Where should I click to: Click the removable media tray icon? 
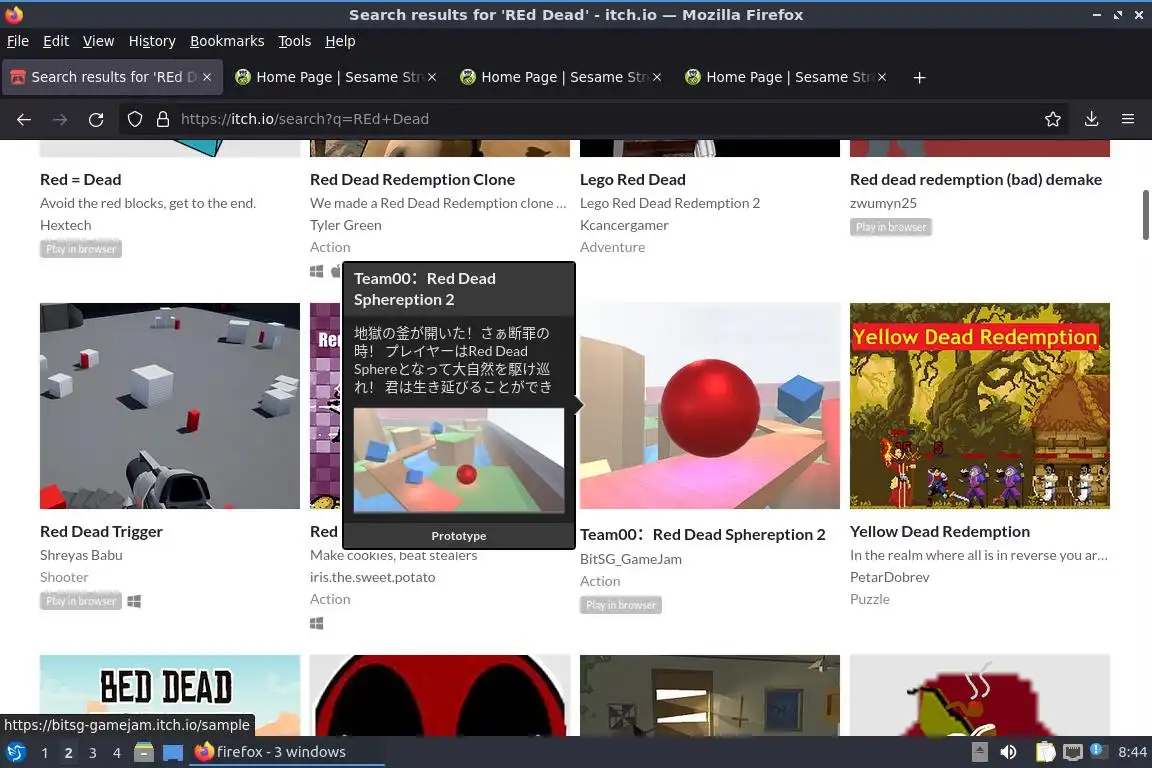point(979,752)
